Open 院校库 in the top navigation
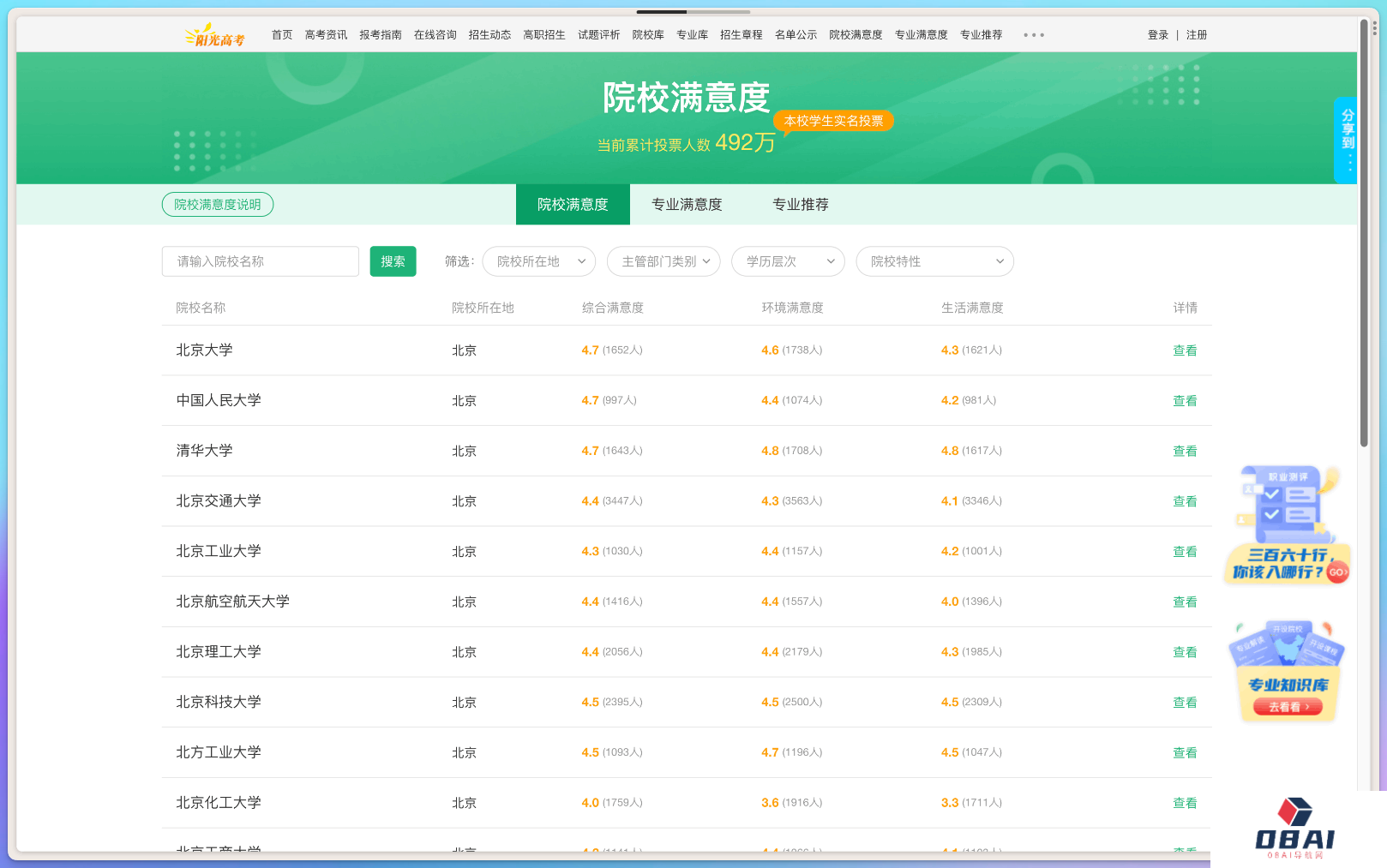 coord(648,35)
